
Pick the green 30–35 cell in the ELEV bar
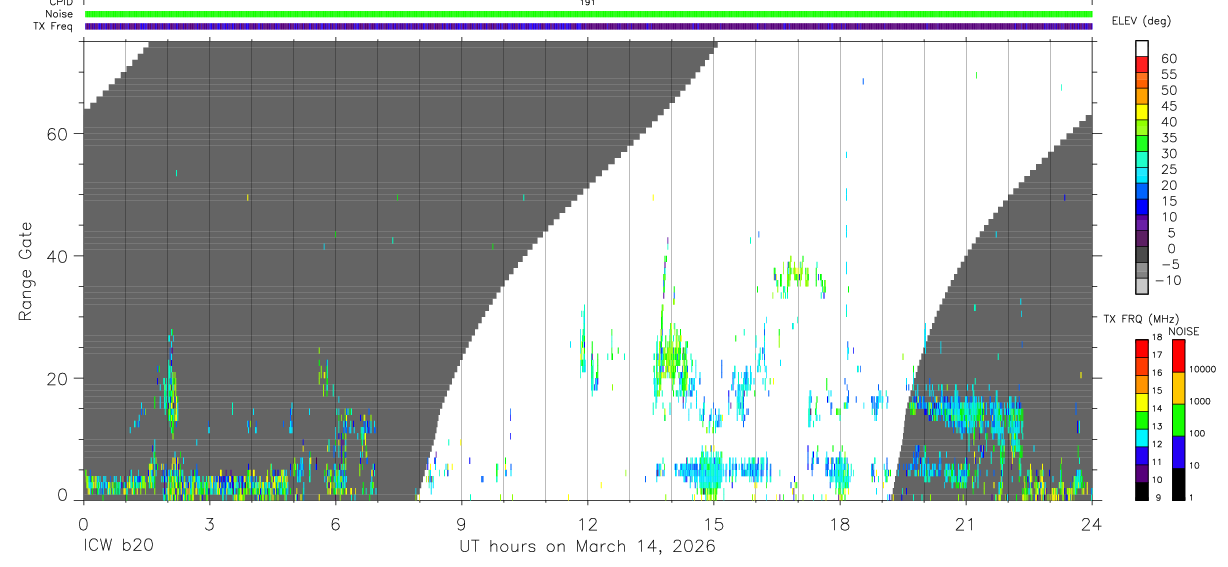(1142, 143)
